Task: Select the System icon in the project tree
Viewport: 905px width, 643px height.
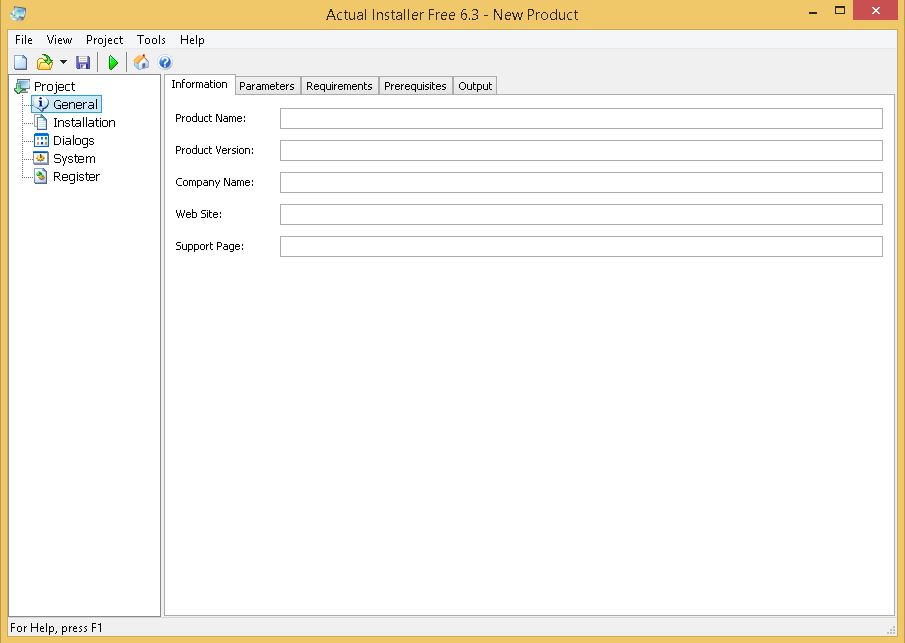Action: click(x=42, y=158)
